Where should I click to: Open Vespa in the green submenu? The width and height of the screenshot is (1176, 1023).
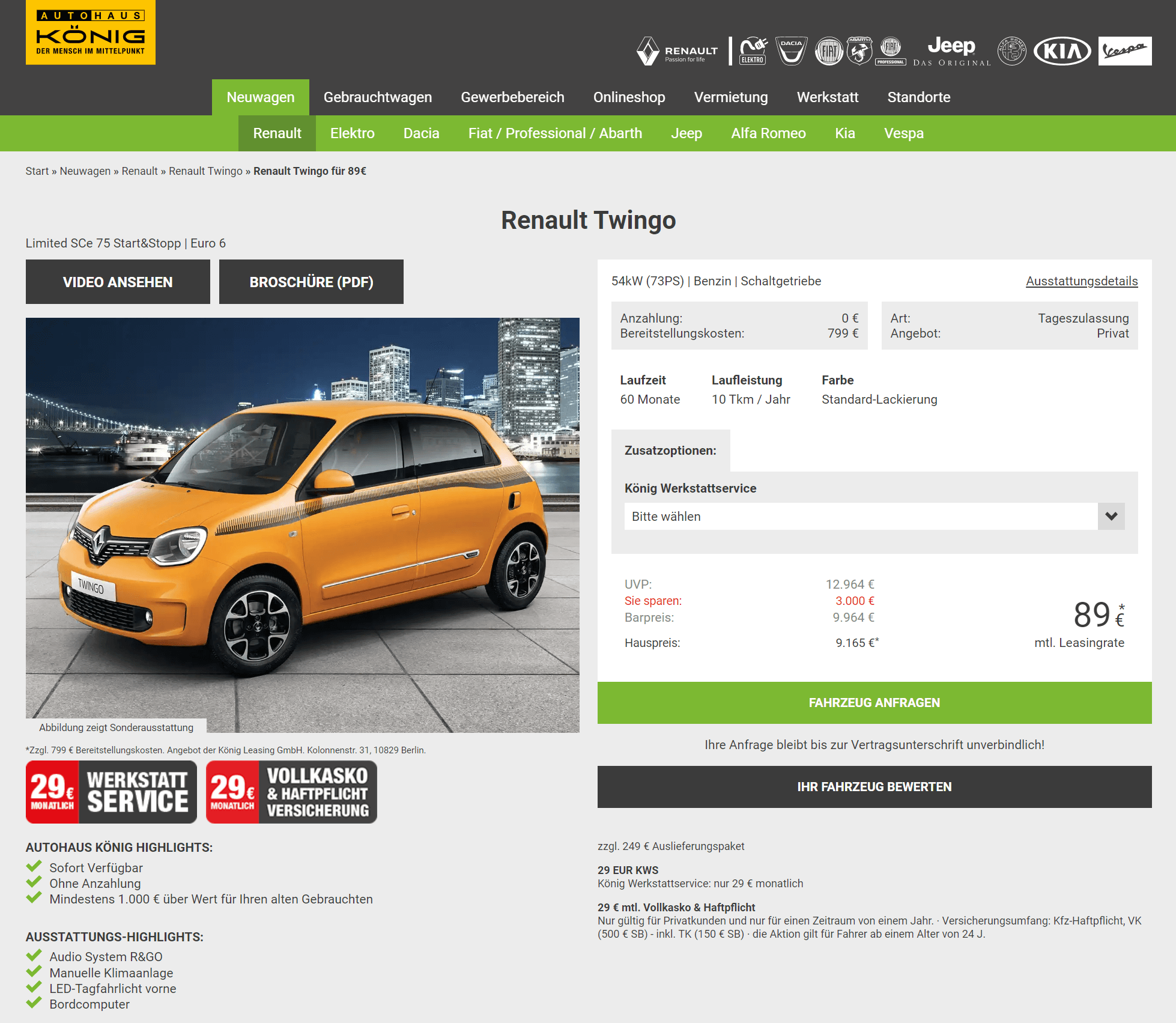(903, 133)
